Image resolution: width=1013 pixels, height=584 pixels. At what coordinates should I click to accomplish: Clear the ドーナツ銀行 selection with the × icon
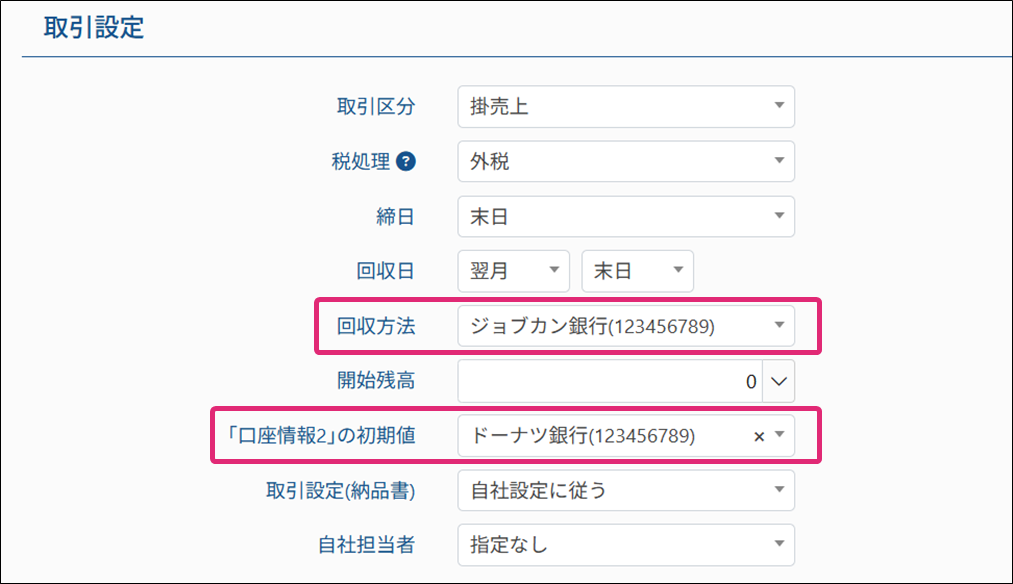click(x=758, y=436)
